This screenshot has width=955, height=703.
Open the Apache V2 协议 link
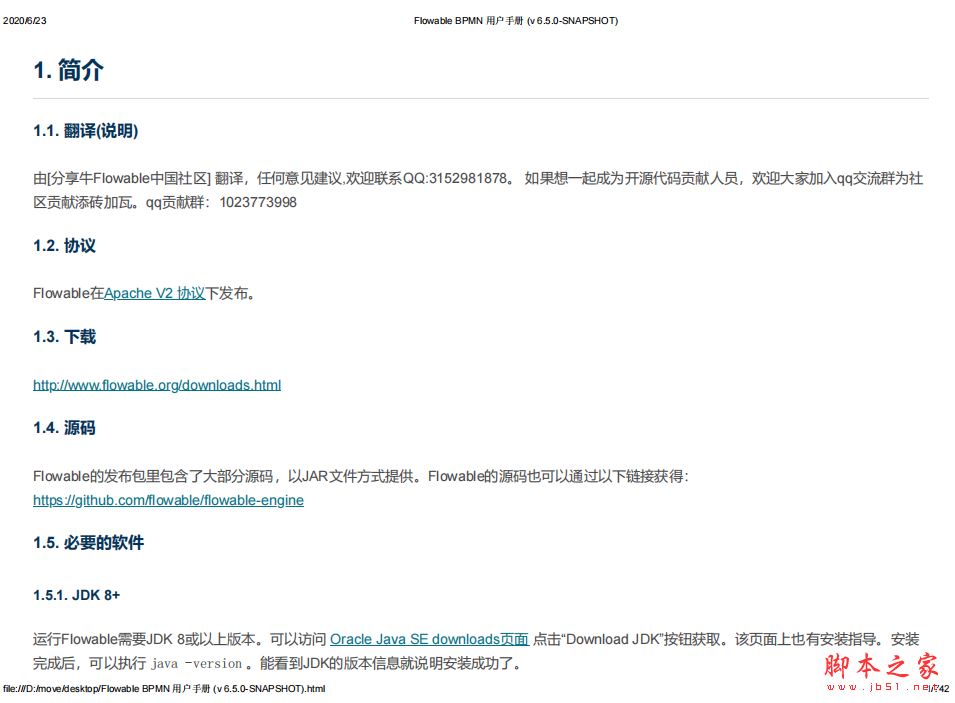click(155, 294)
